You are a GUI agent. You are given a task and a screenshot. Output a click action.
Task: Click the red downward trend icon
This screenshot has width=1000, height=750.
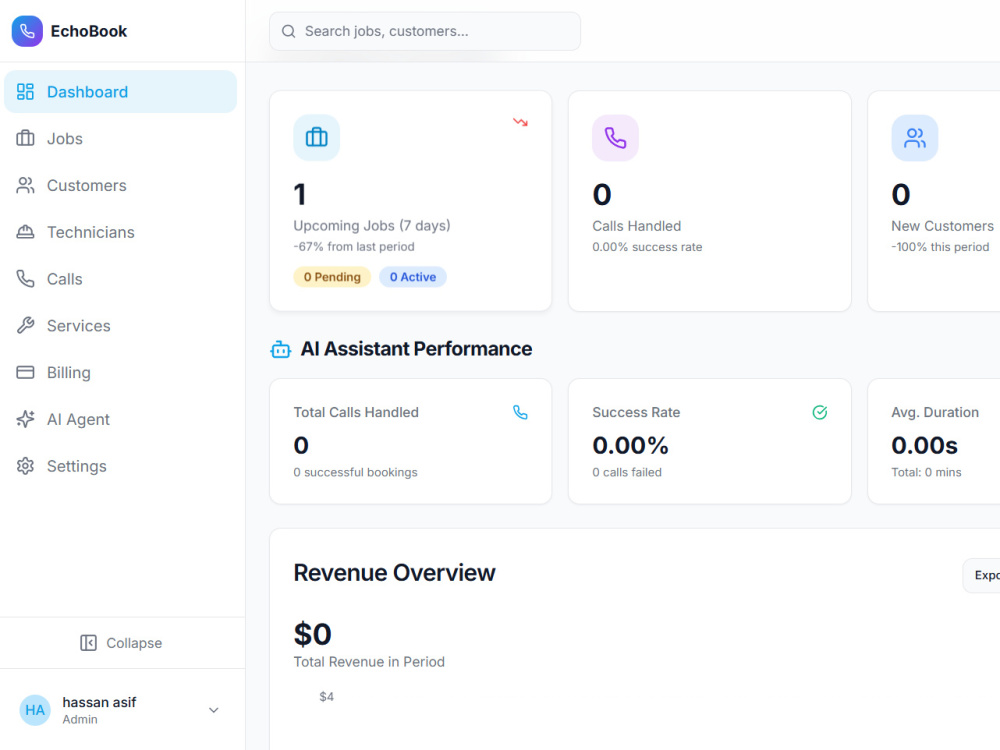(x=520, y=122)
